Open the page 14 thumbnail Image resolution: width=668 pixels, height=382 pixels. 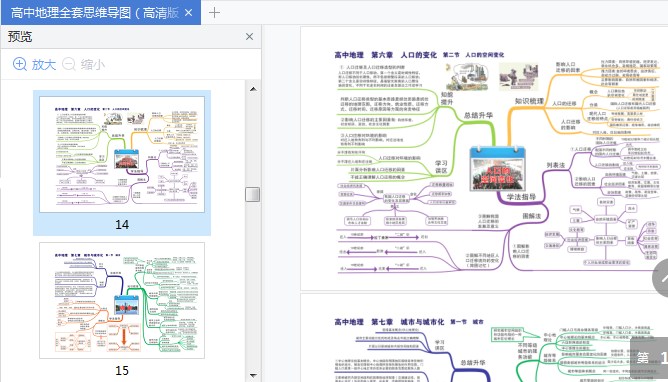point(122,154)
